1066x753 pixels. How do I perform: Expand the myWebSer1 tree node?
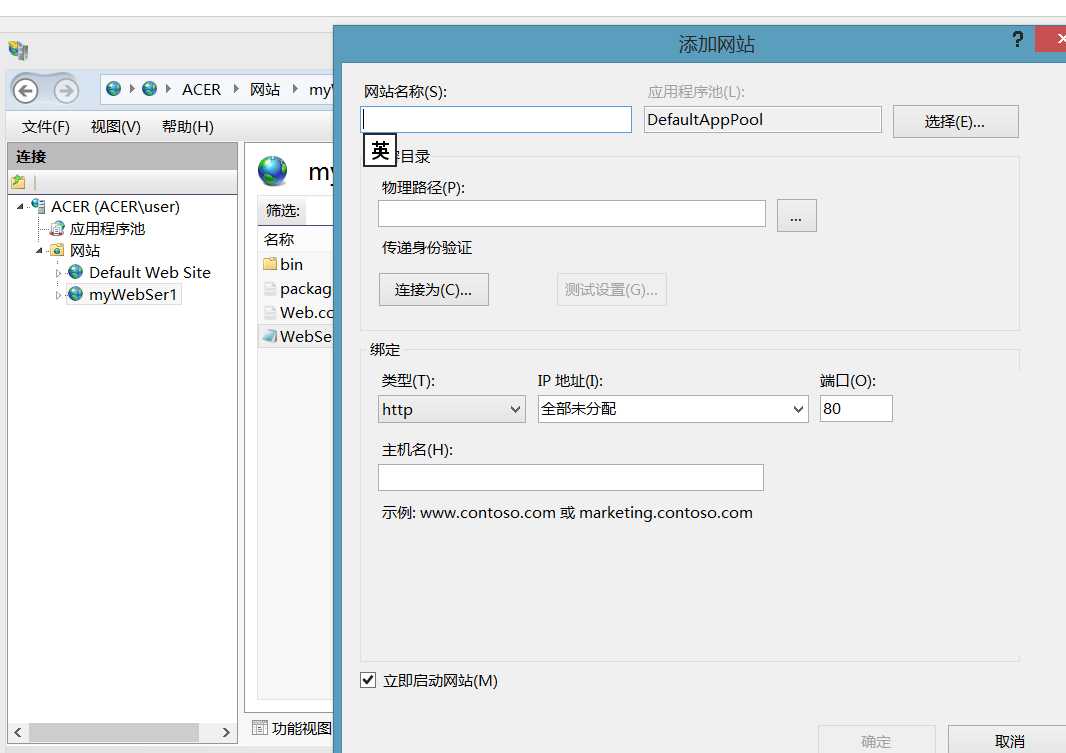58,295
